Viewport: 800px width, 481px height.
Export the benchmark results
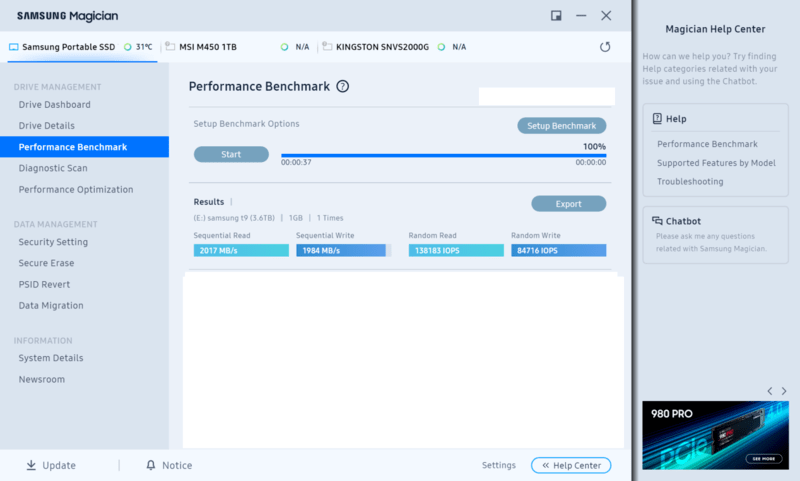pos(568,204)
